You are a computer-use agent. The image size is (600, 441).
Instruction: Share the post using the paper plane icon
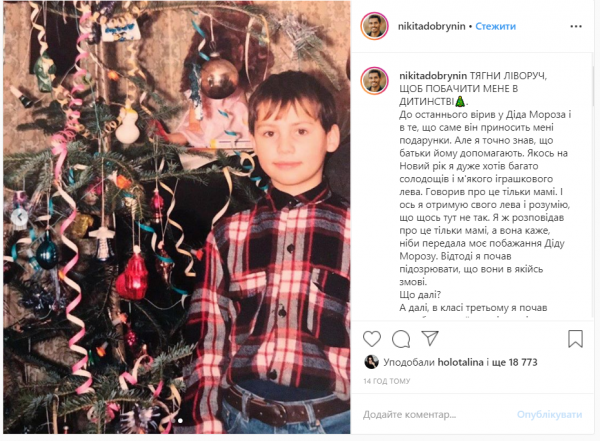(x=430, y=338)
